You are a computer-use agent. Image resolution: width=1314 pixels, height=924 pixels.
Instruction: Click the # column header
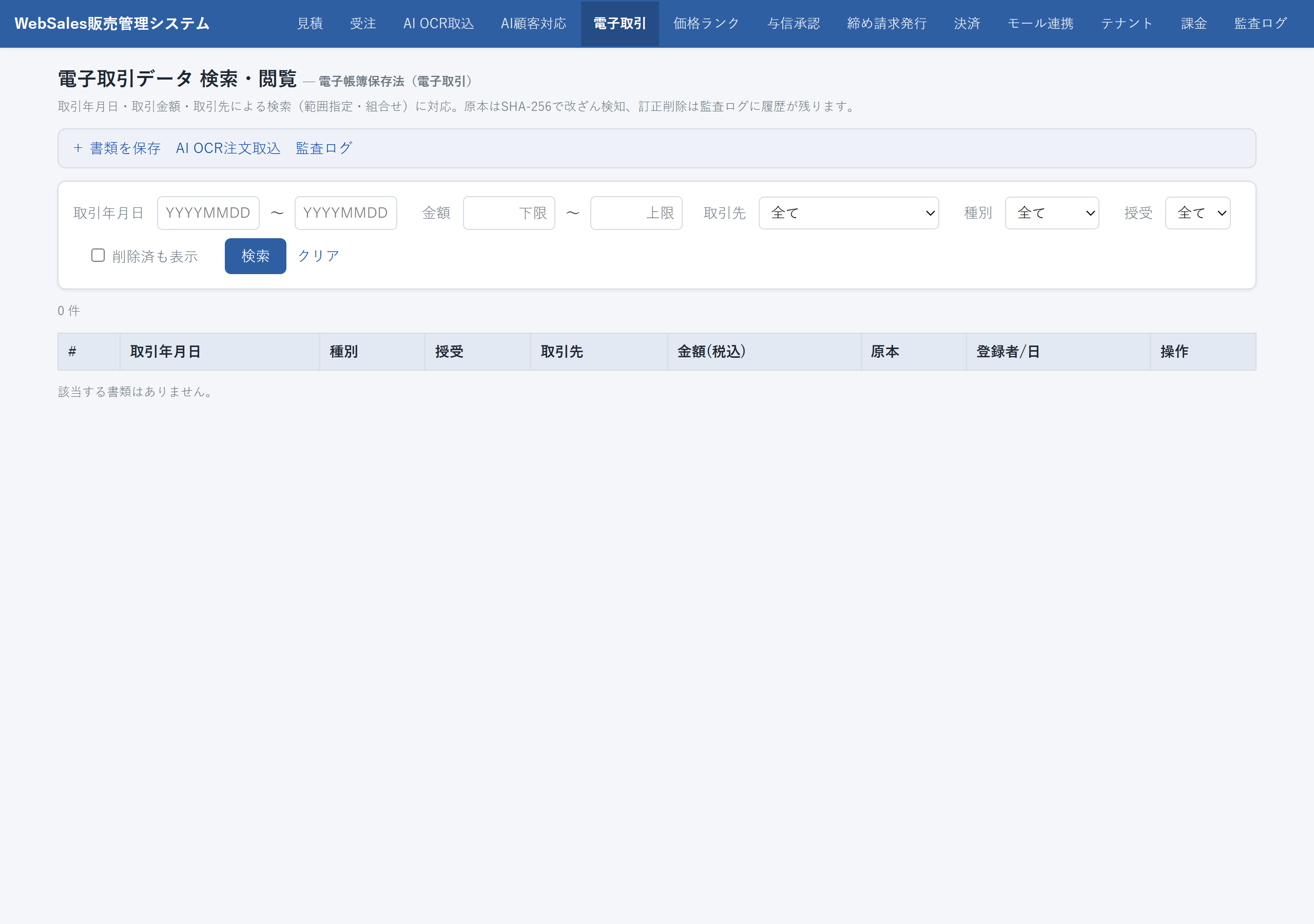tap(89, 352)
